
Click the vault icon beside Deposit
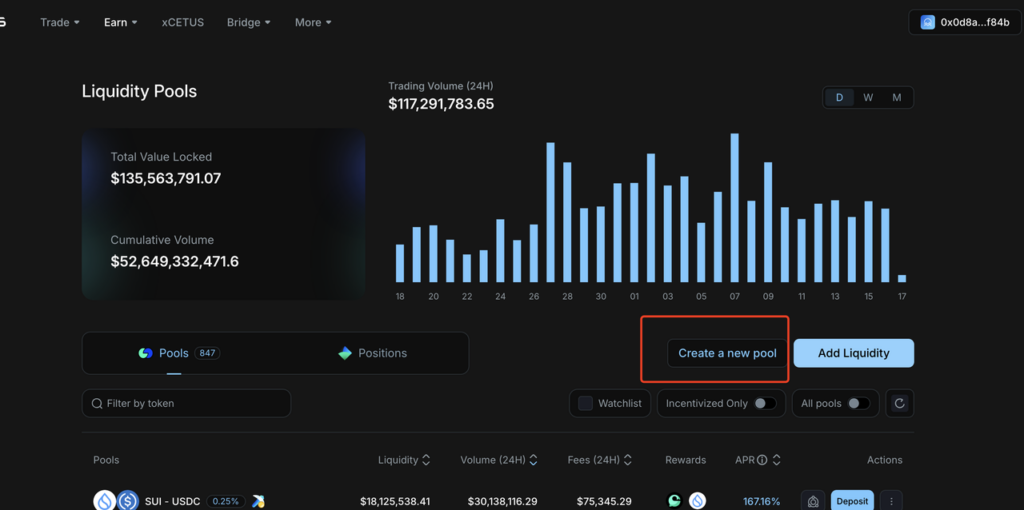point(813,502)
